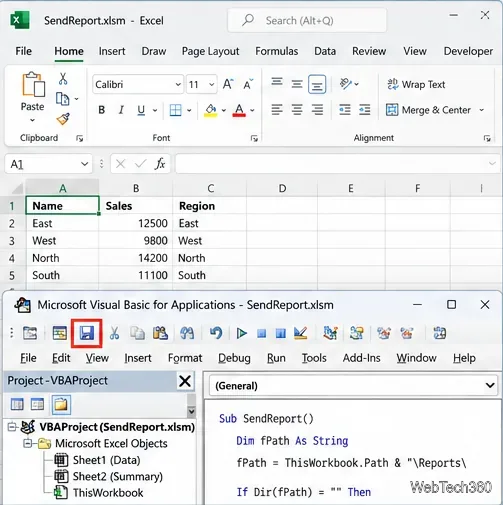Open the font size 11 dropdown
Viewport: 503px width, 505px height.
(211, 85)
